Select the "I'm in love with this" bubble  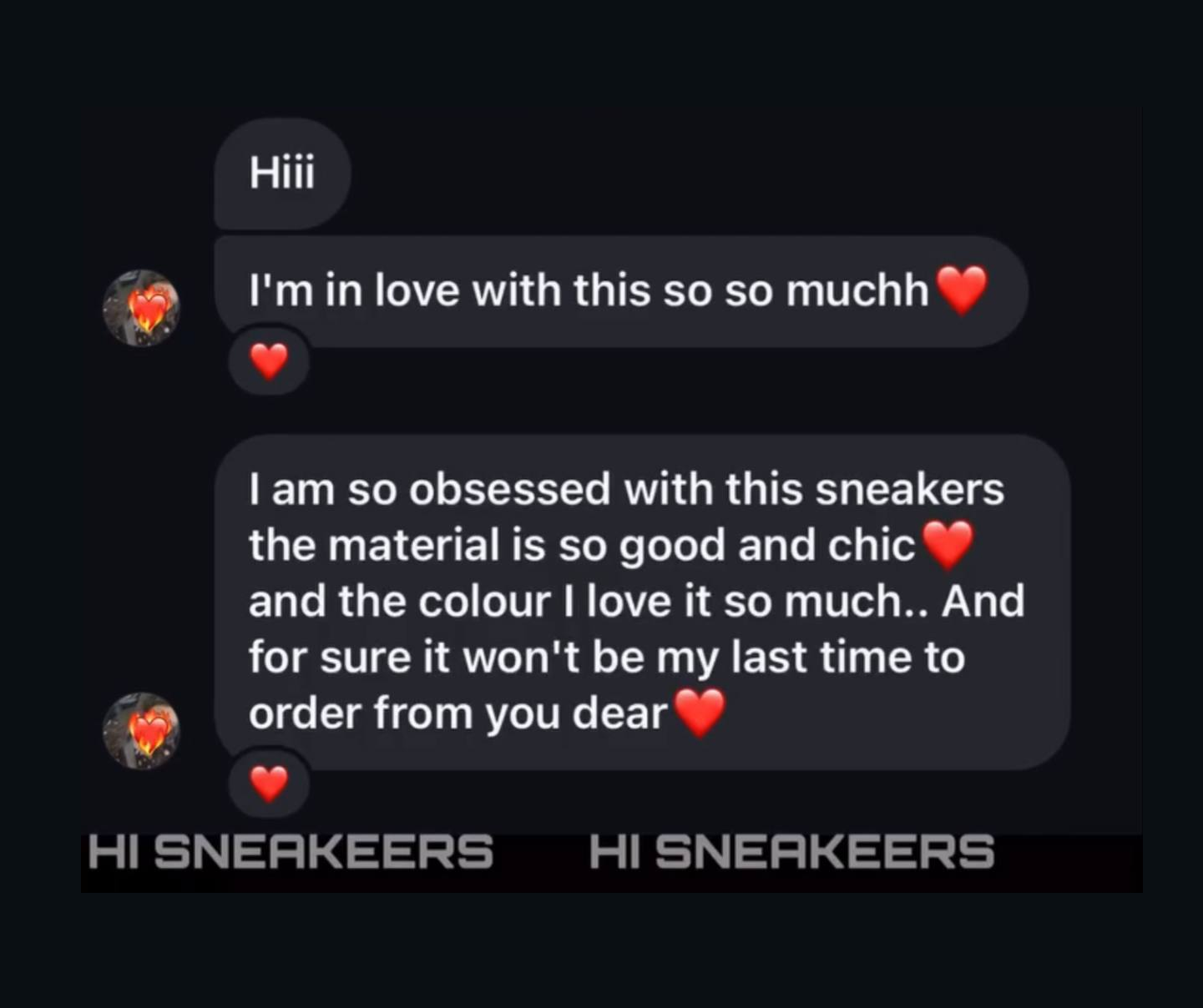[x=621, y=291]
